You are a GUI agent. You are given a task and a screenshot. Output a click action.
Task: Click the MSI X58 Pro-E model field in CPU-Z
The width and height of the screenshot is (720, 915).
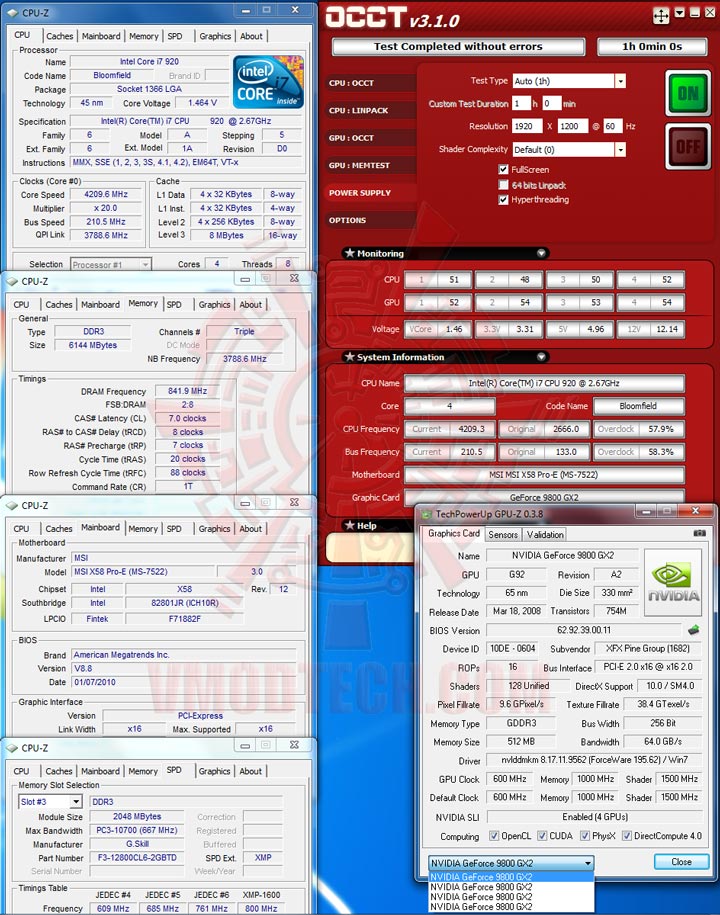tap(142, 572)
